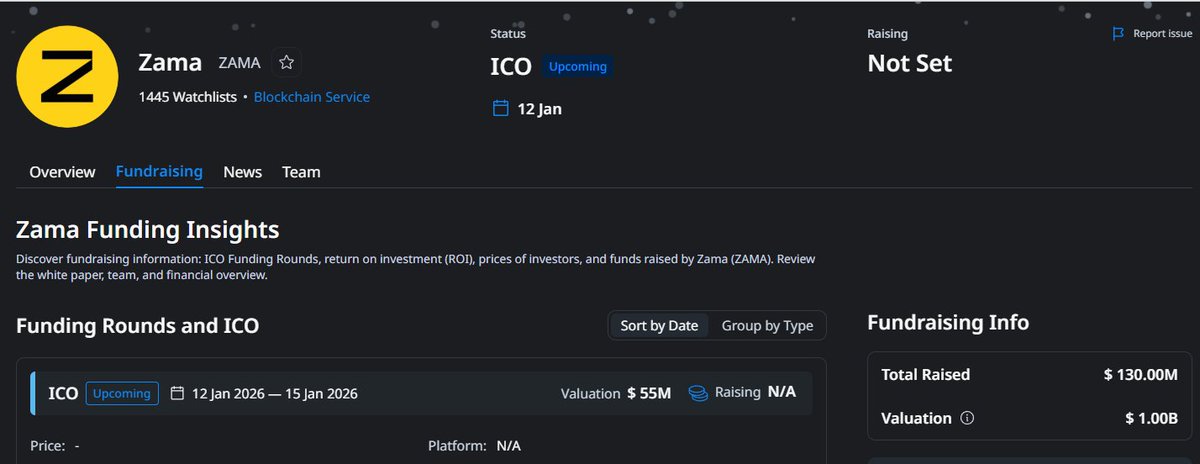Viewport: 1200px width, 464px height.
Task: Click the 1445 Watchlists text
Action: 188,97
